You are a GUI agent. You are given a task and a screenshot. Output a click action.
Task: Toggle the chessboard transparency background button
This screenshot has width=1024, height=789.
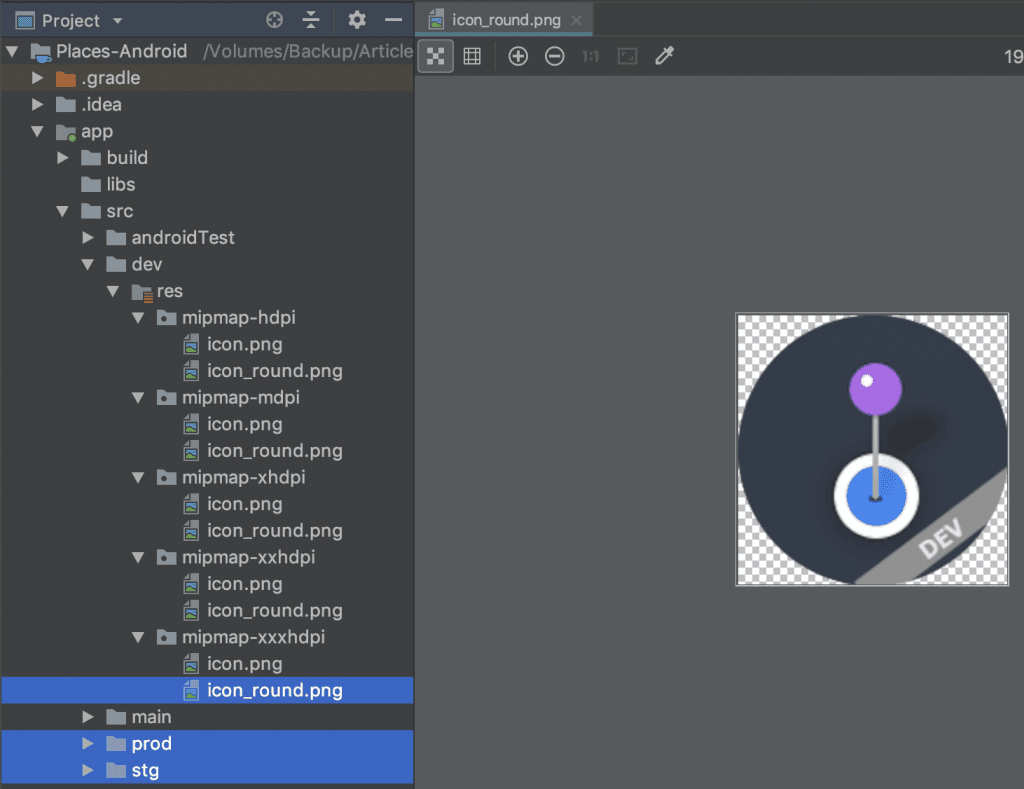(x=436, y=56)
